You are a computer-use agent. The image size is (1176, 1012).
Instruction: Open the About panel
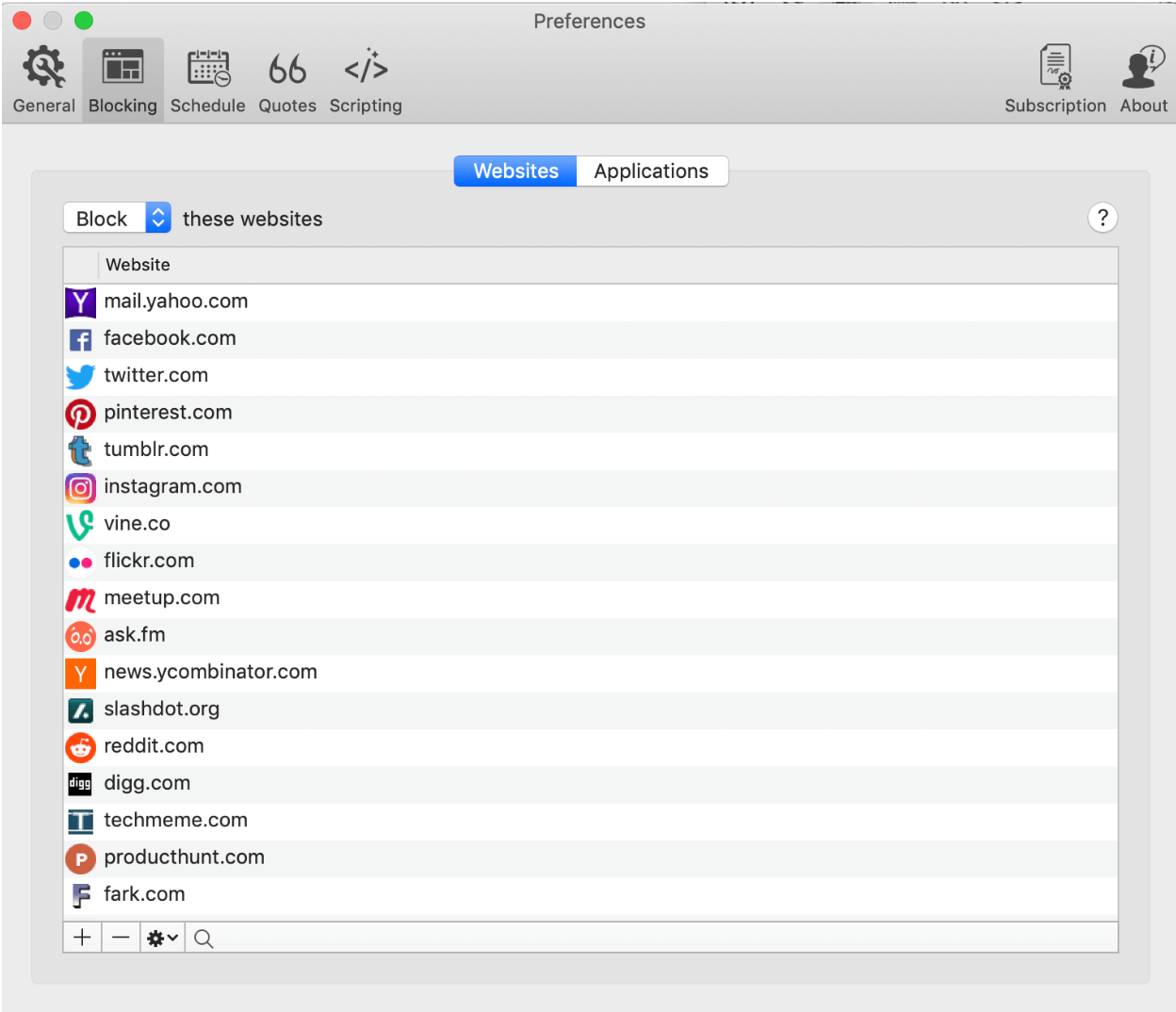(x=1142, y=79)
